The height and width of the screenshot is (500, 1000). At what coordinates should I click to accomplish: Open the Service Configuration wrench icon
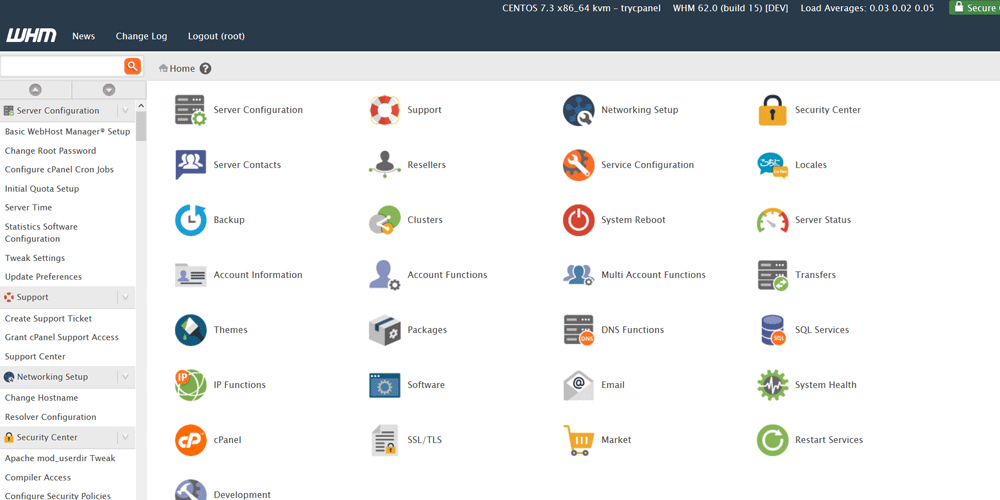[x=578, y=165]
